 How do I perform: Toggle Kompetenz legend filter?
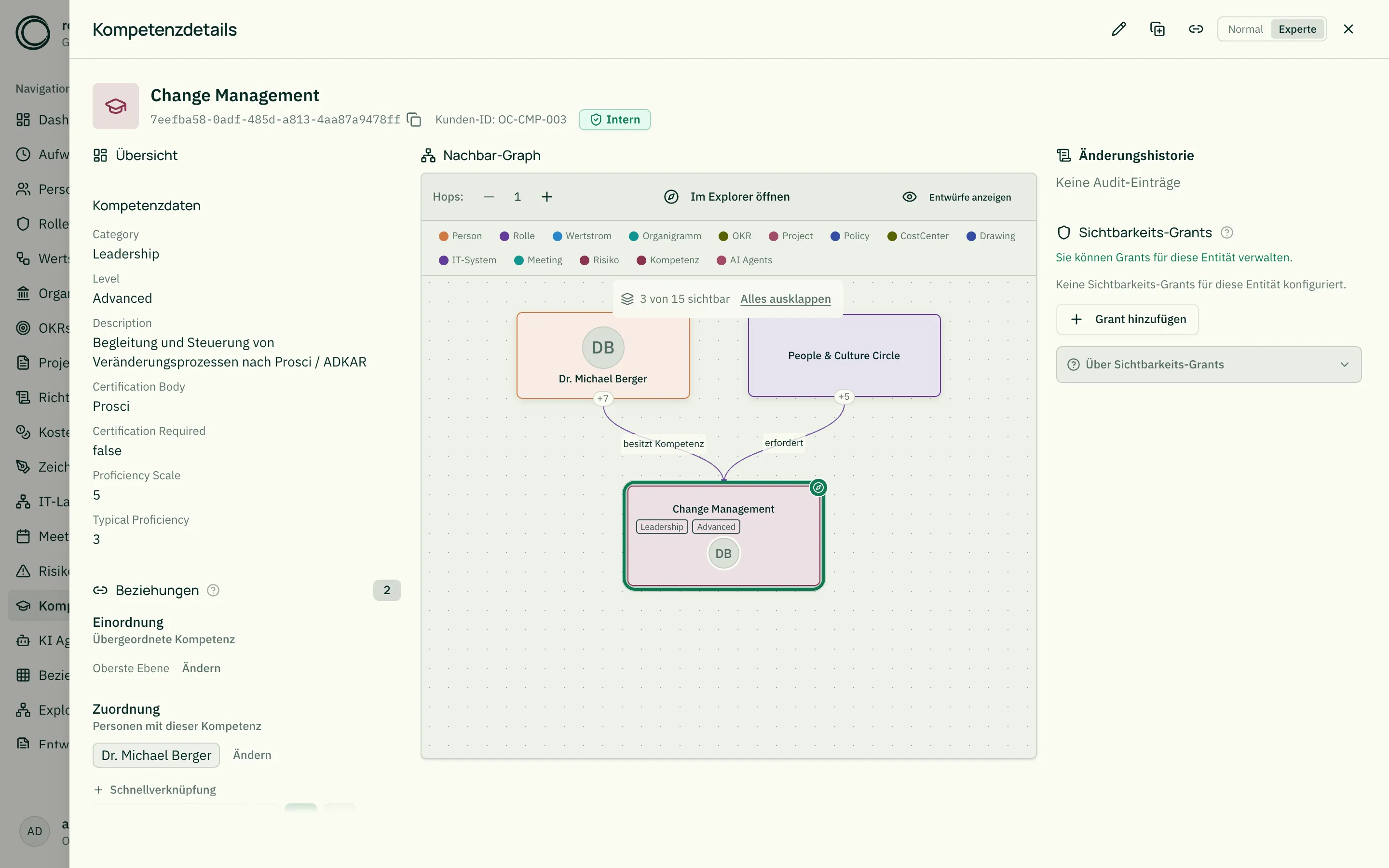[x=668, y=260]
